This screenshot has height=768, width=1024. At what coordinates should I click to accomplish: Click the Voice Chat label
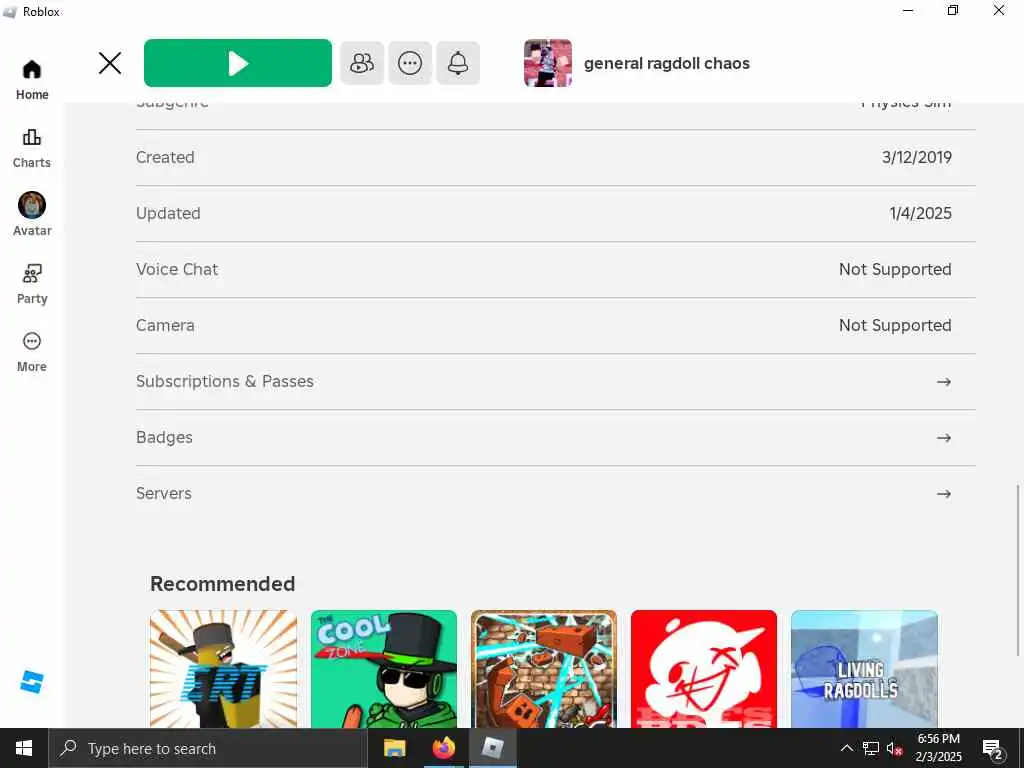tap(177, 269)
